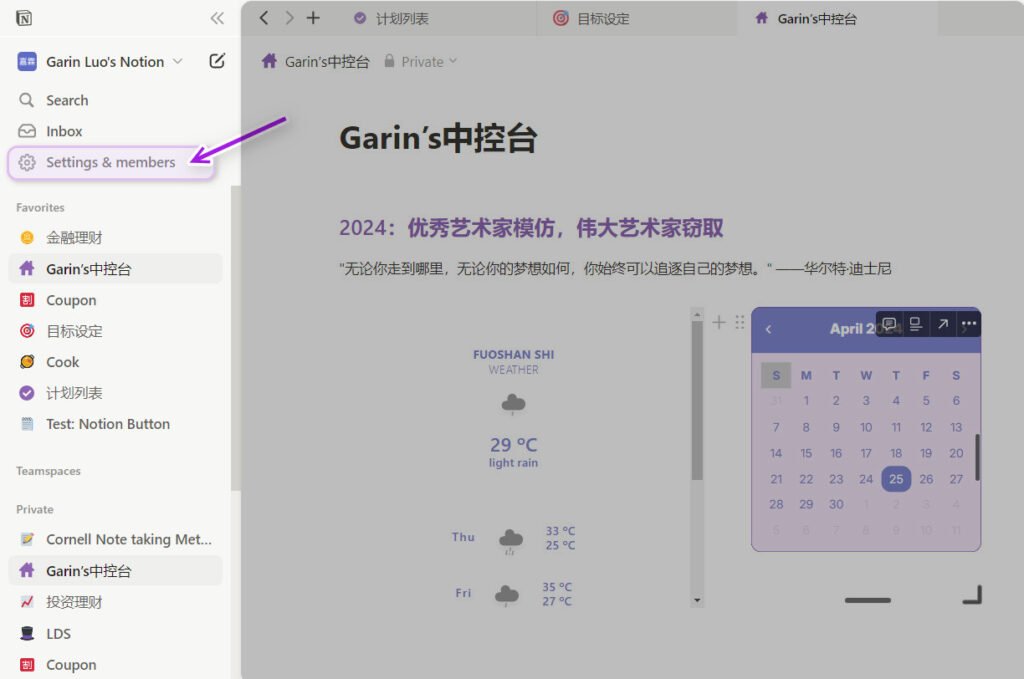Screen dimensions: 1024x679
Task: Click the calendar embed corner resize handle
Action: [x=972, y=595]
